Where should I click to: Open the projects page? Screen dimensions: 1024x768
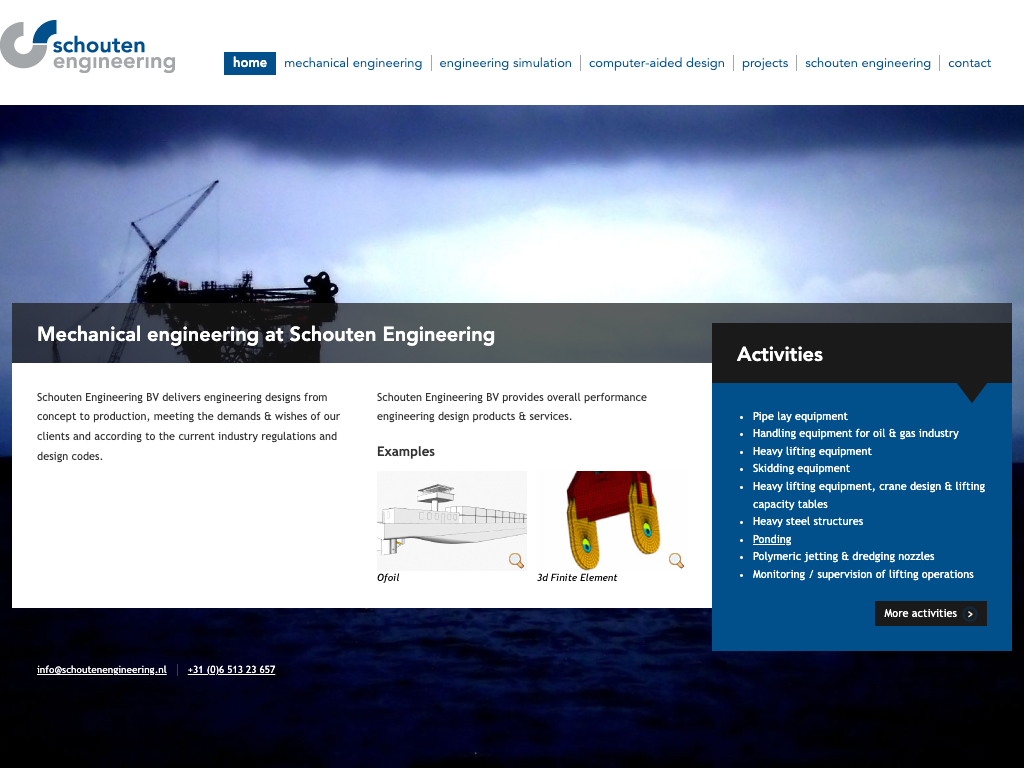[765, 63]
